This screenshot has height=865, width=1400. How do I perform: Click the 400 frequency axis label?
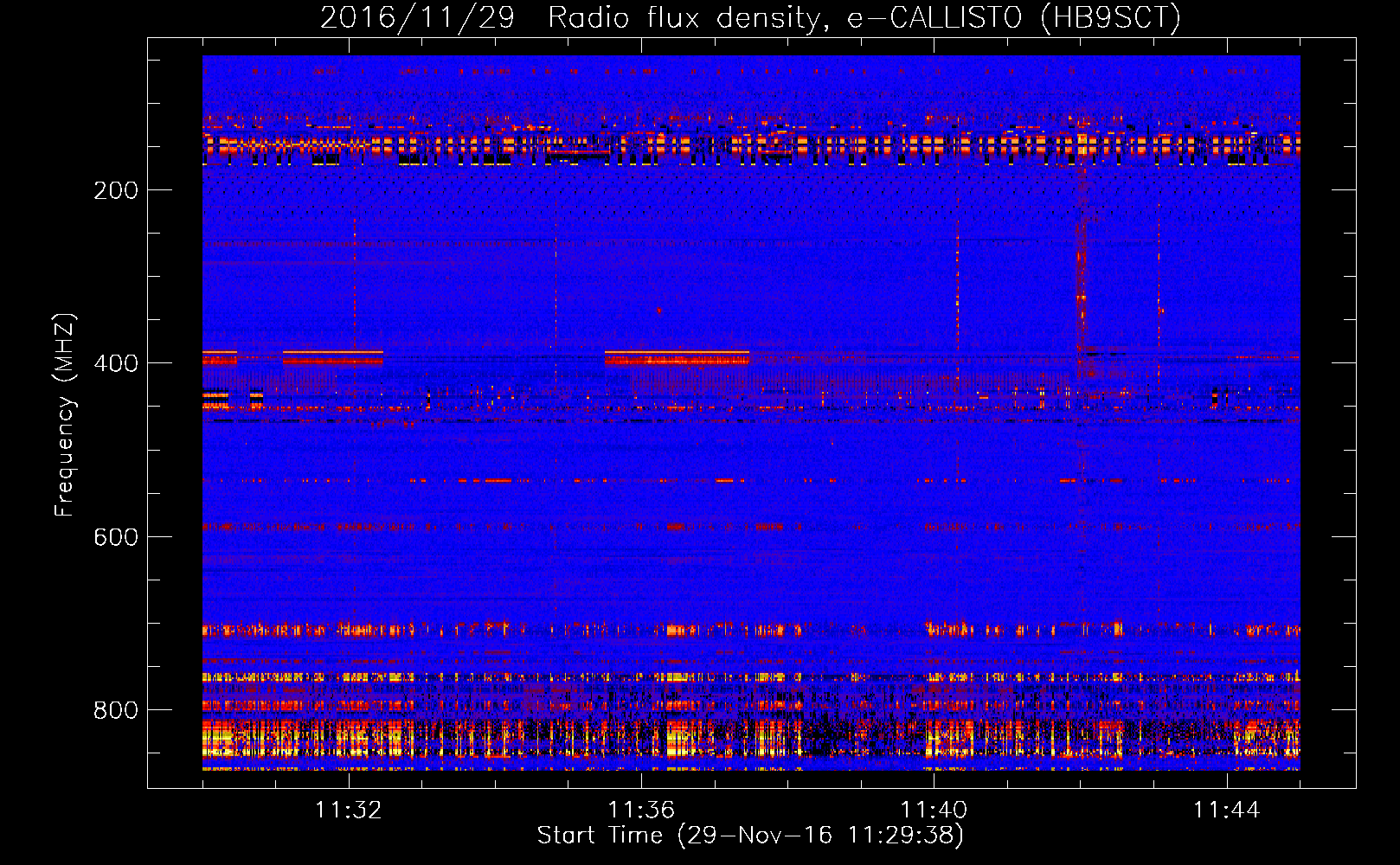pyautogui.click(x=116, y=363)
